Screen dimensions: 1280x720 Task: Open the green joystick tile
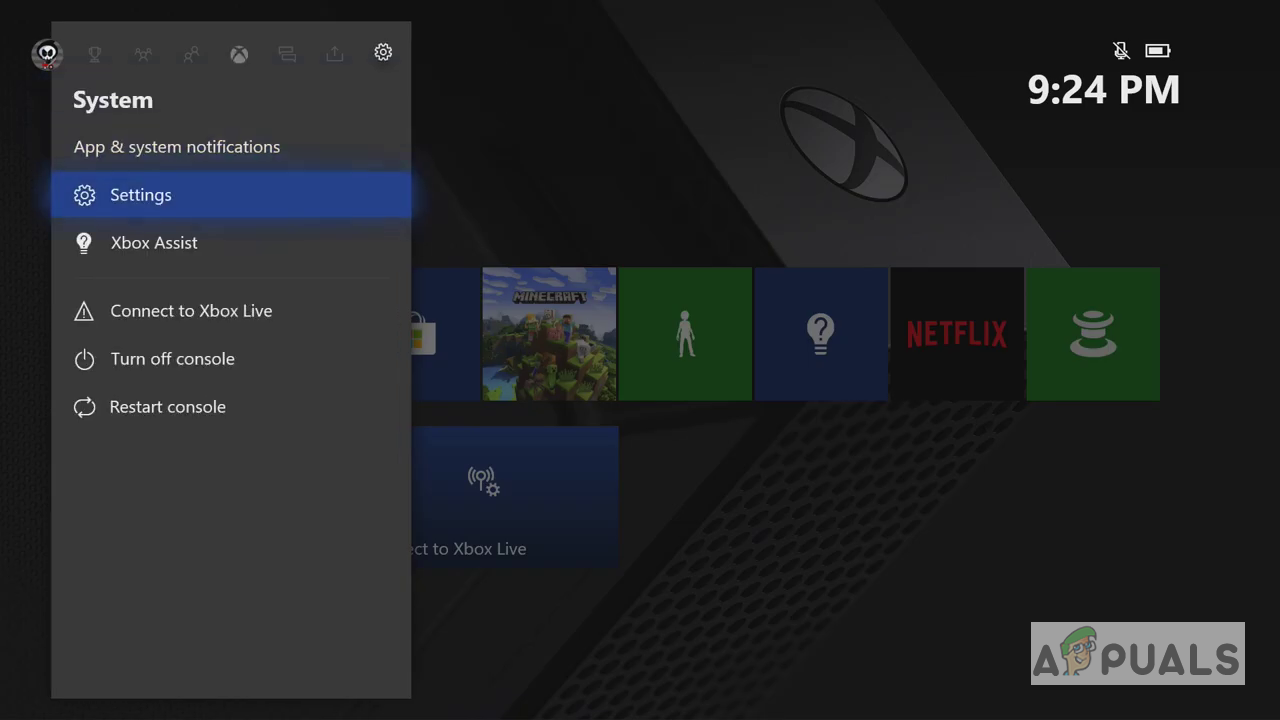pos(1093,334)
